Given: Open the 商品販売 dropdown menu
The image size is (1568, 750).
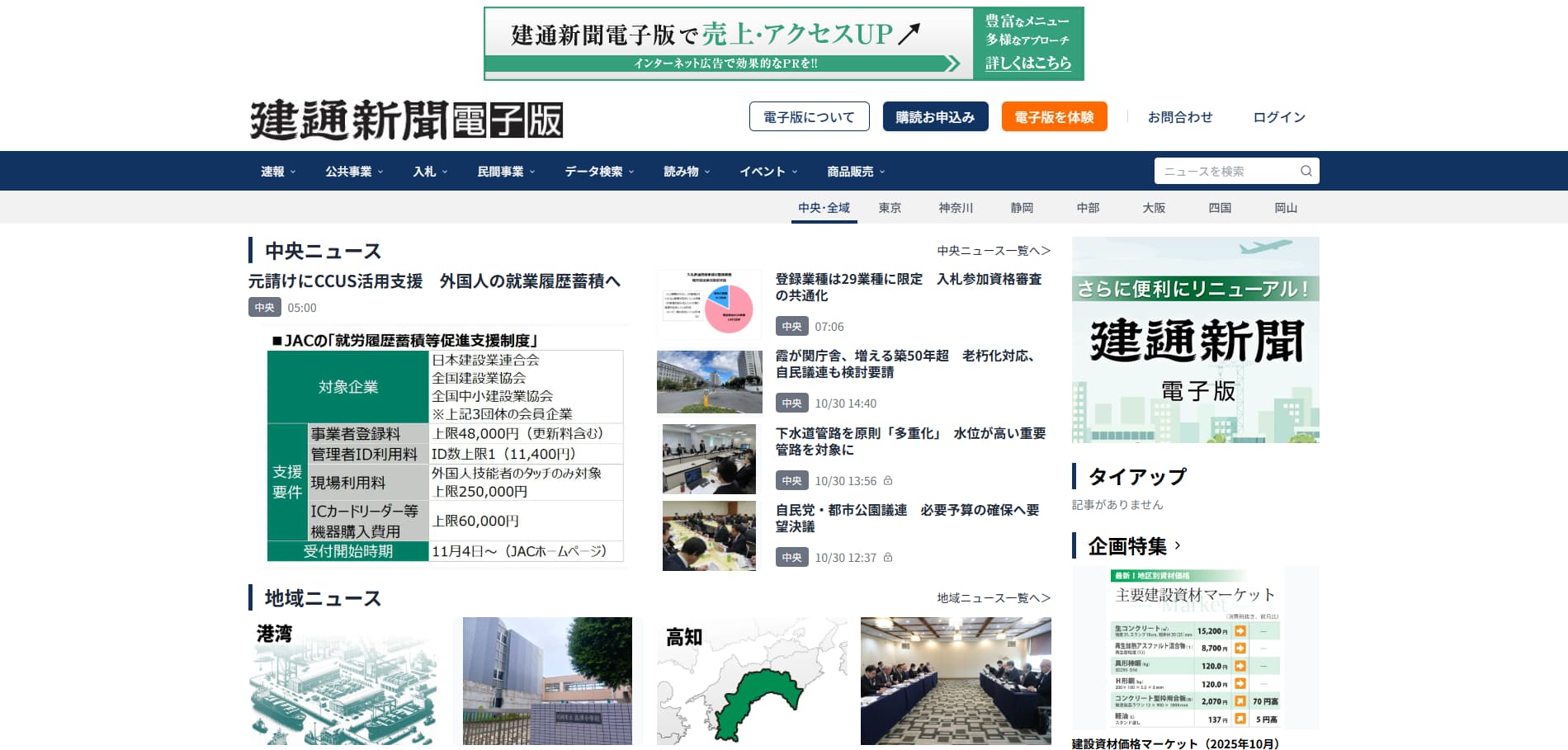Looking at the screenshot, I should point(852,171).
